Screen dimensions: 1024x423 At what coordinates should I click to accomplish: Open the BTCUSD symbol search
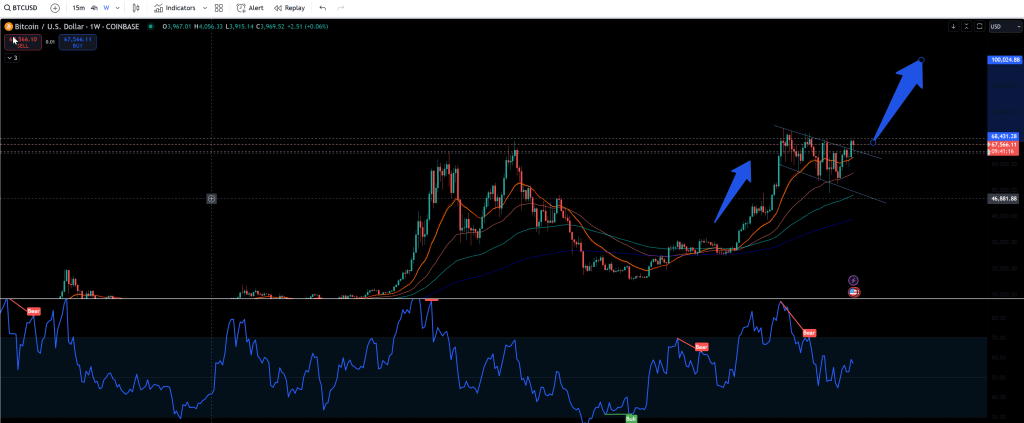(22, 8)
